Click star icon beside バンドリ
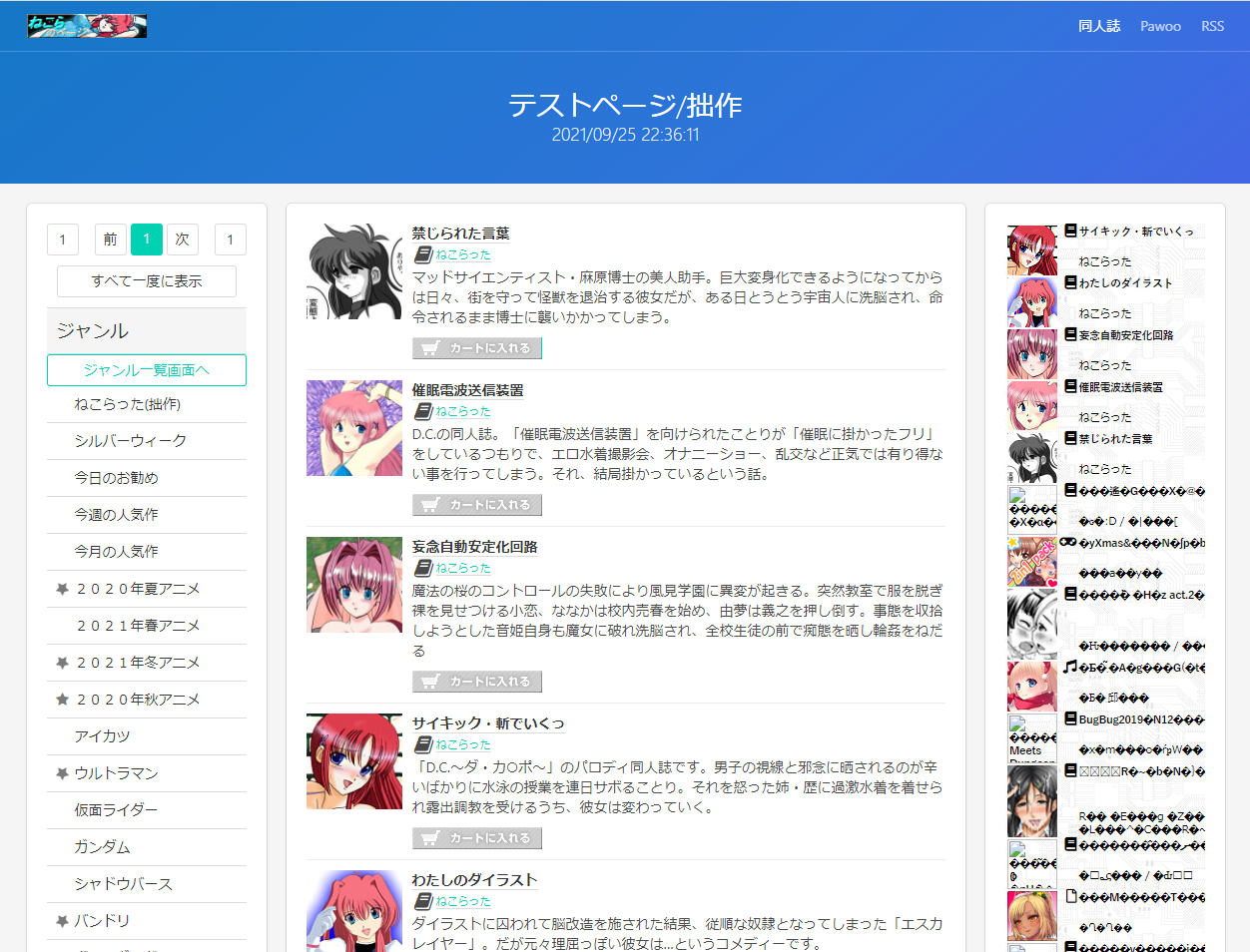1250x952 pixels. coord(62,921)
